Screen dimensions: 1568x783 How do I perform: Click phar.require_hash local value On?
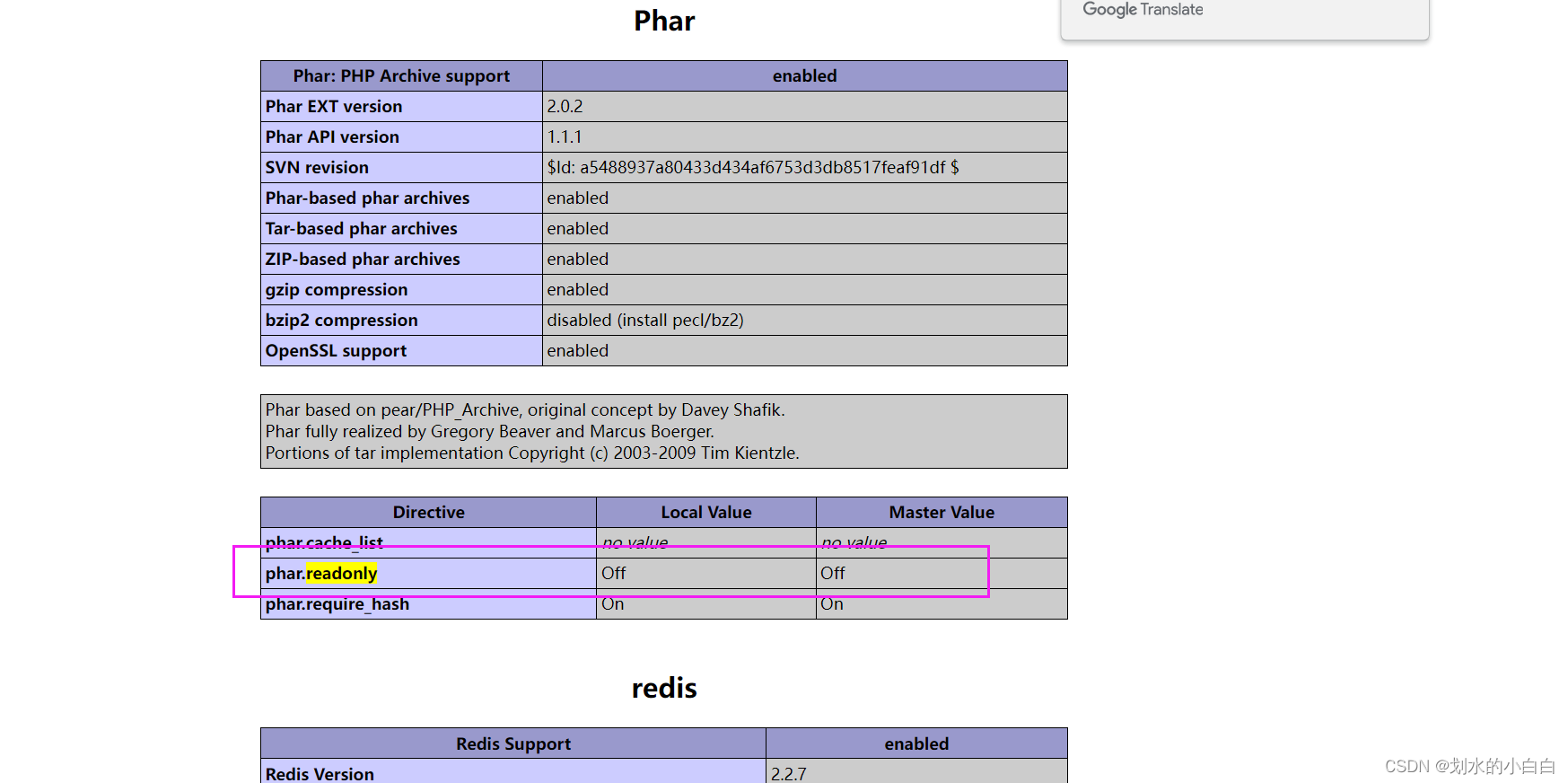[613, 604]
